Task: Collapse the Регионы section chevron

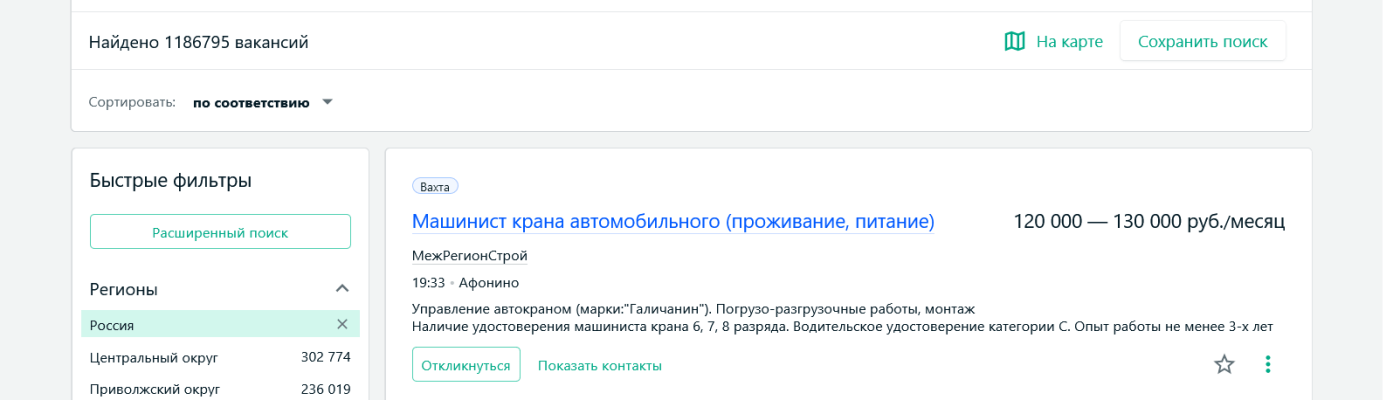Action: [342, 289]
